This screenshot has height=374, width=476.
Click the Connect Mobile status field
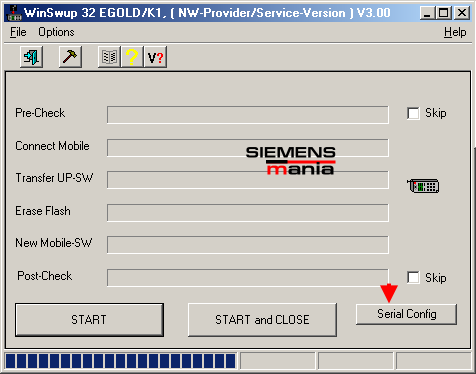click(248, 148)
